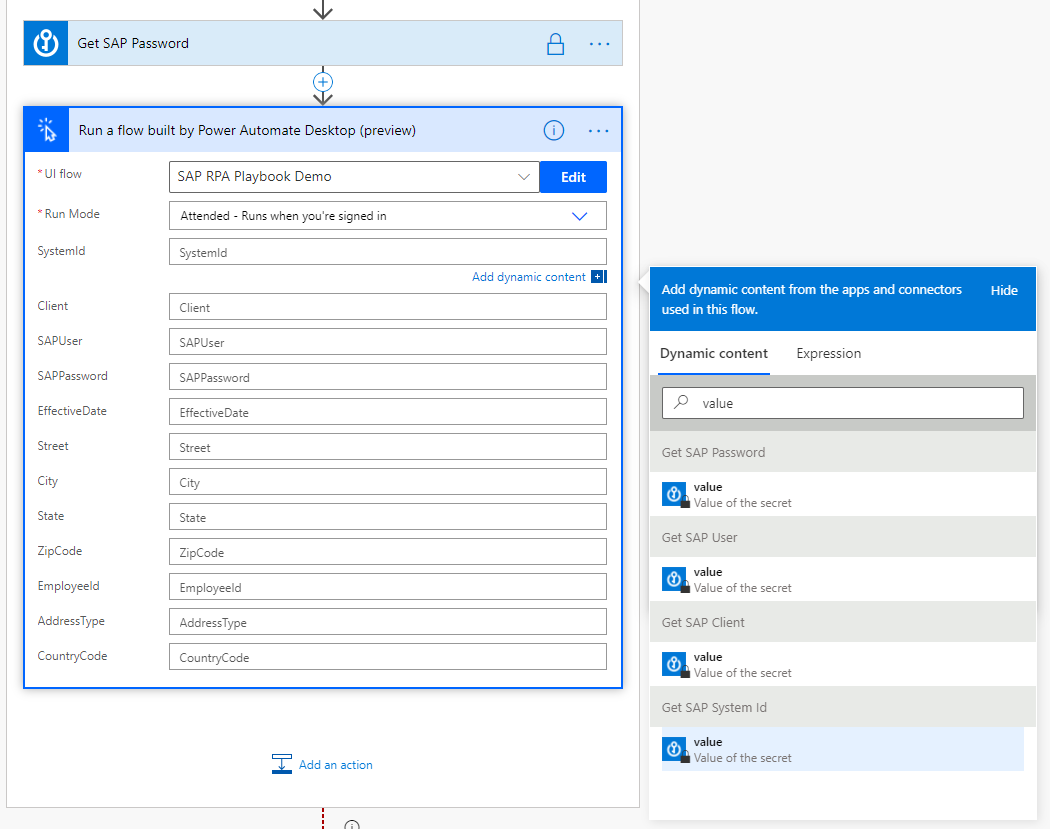Click the Get SAP Password key vault icon
The width and height of the screenshot is (1050, 829).
(x=46, y=43)
